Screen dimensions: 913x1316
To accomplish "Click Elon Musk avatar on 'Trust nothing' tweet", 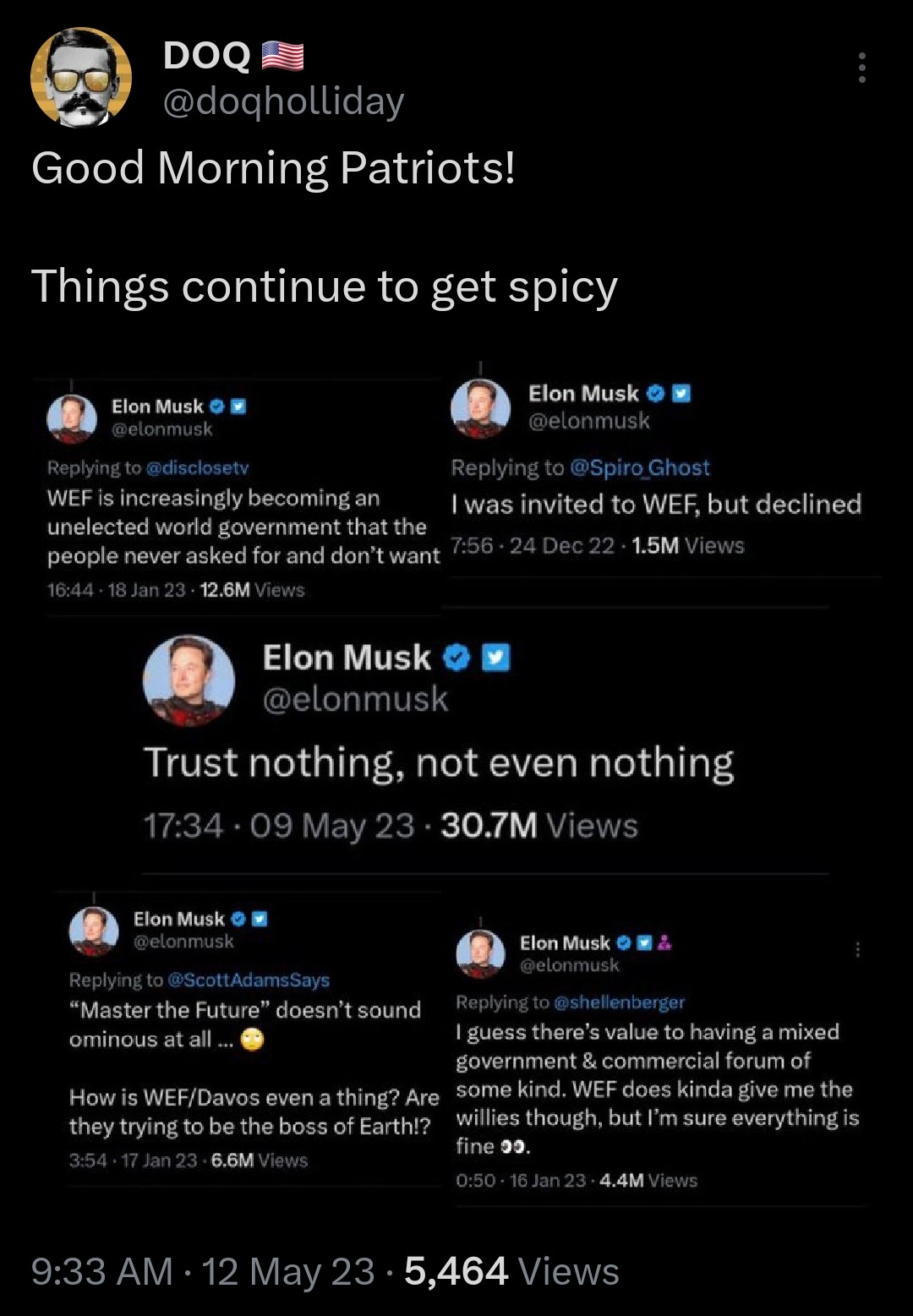I will [189, 680].
